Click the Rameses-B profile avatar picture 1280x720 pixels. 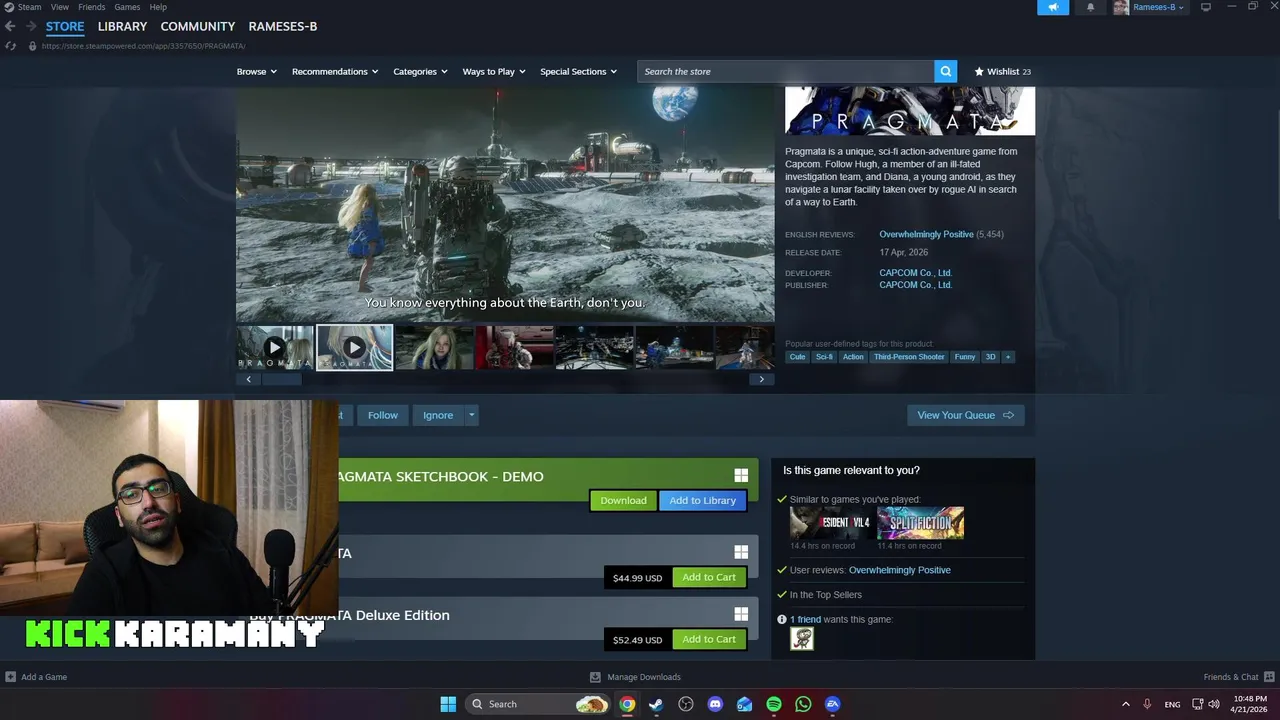(1121, 7)
